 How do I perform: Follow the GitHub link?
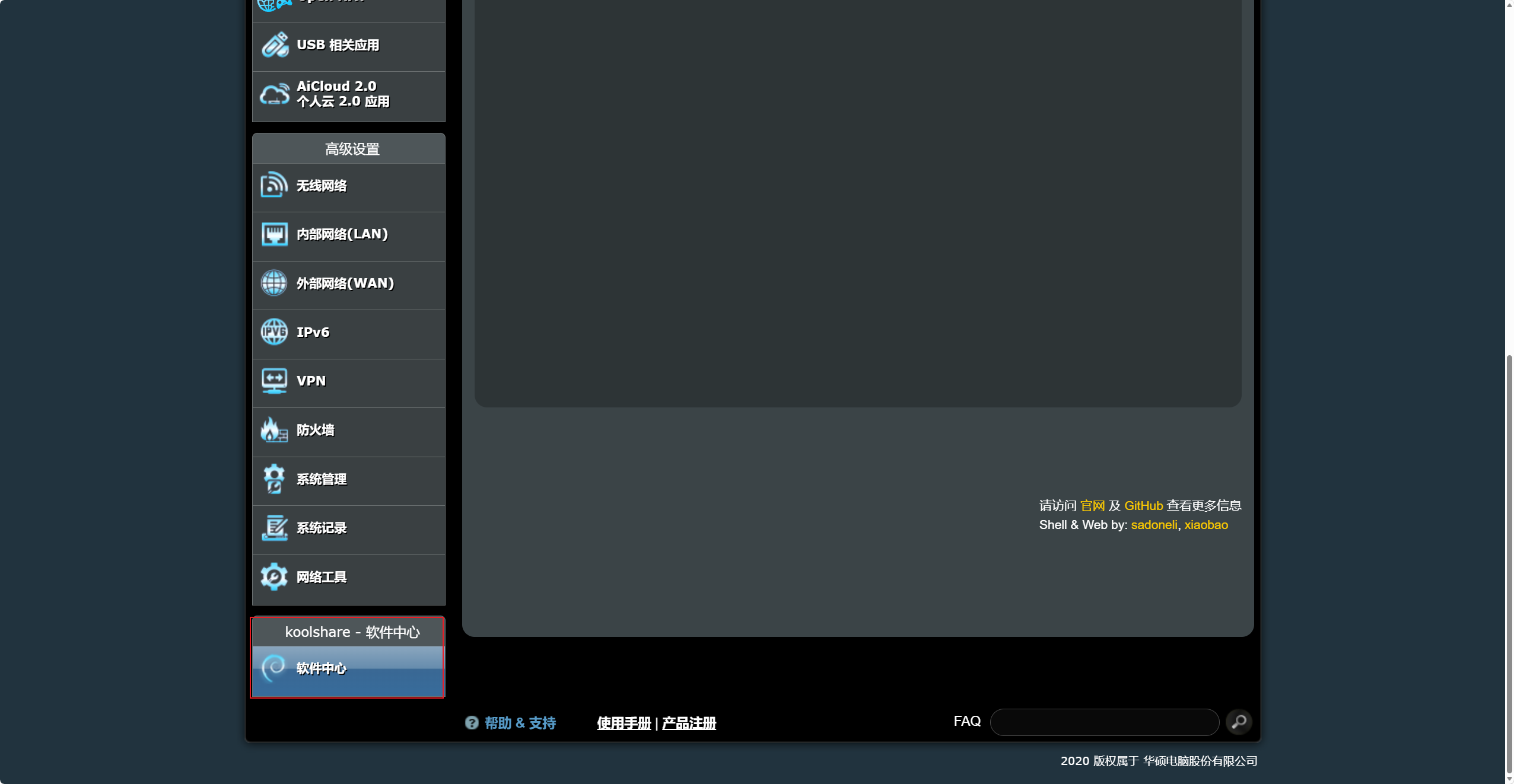pos(1143,506)
